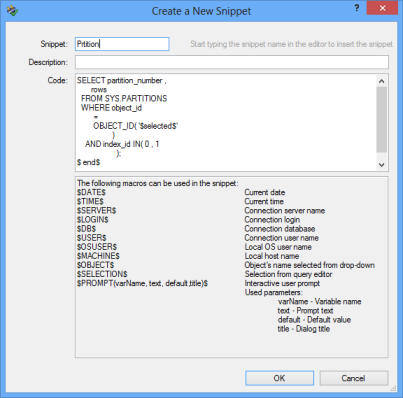
Task: Click inside the Code text area
Action: point(226,122)
